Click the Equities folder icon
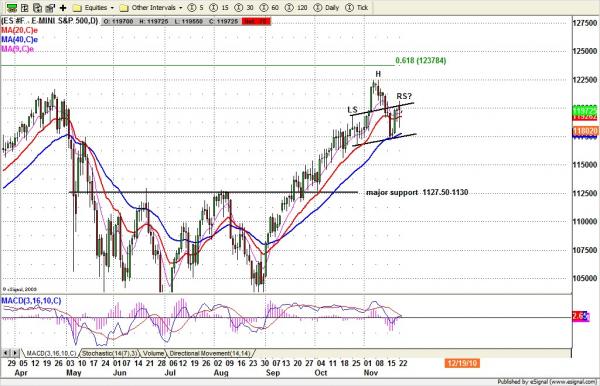 pyautogui.click(x=77, y=8)
